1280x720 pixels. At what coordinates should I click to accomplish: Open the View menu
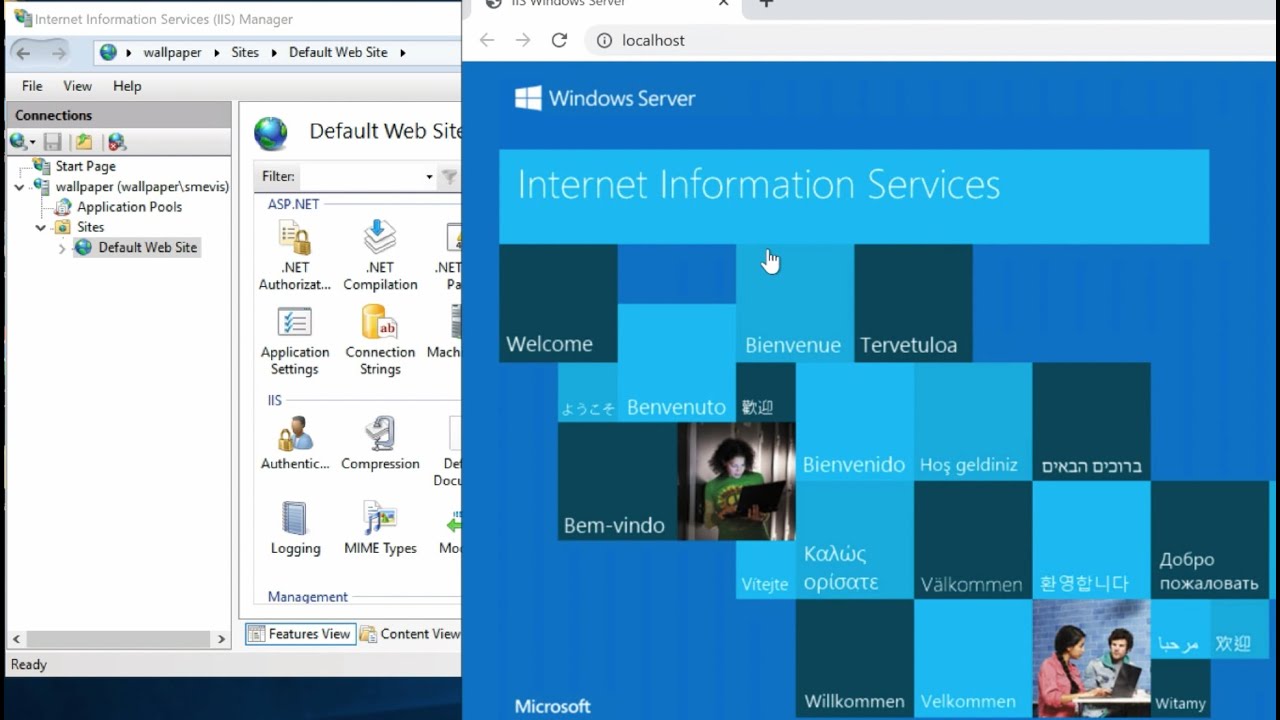(77, 86)
